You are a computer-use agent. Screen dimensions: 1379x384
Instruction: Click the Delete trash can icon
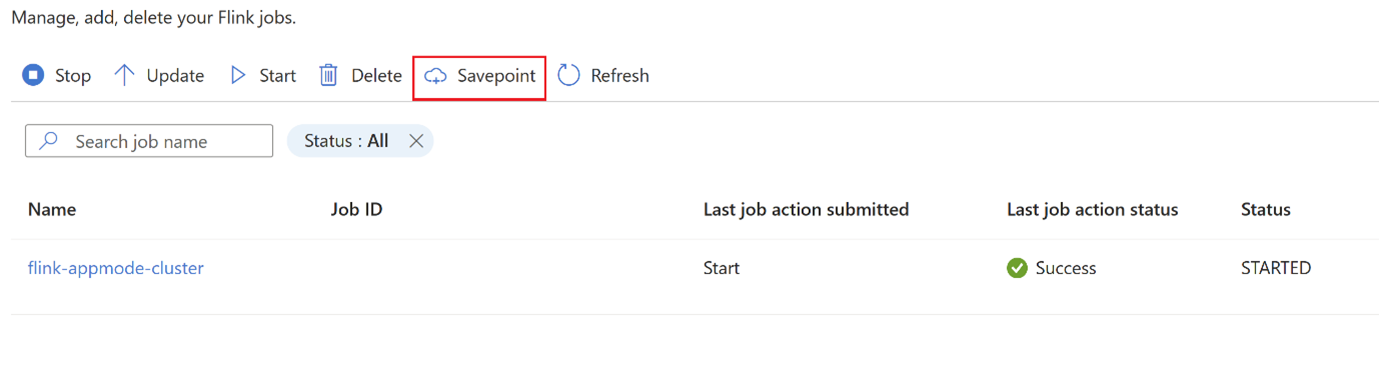[x=328, y=75]
